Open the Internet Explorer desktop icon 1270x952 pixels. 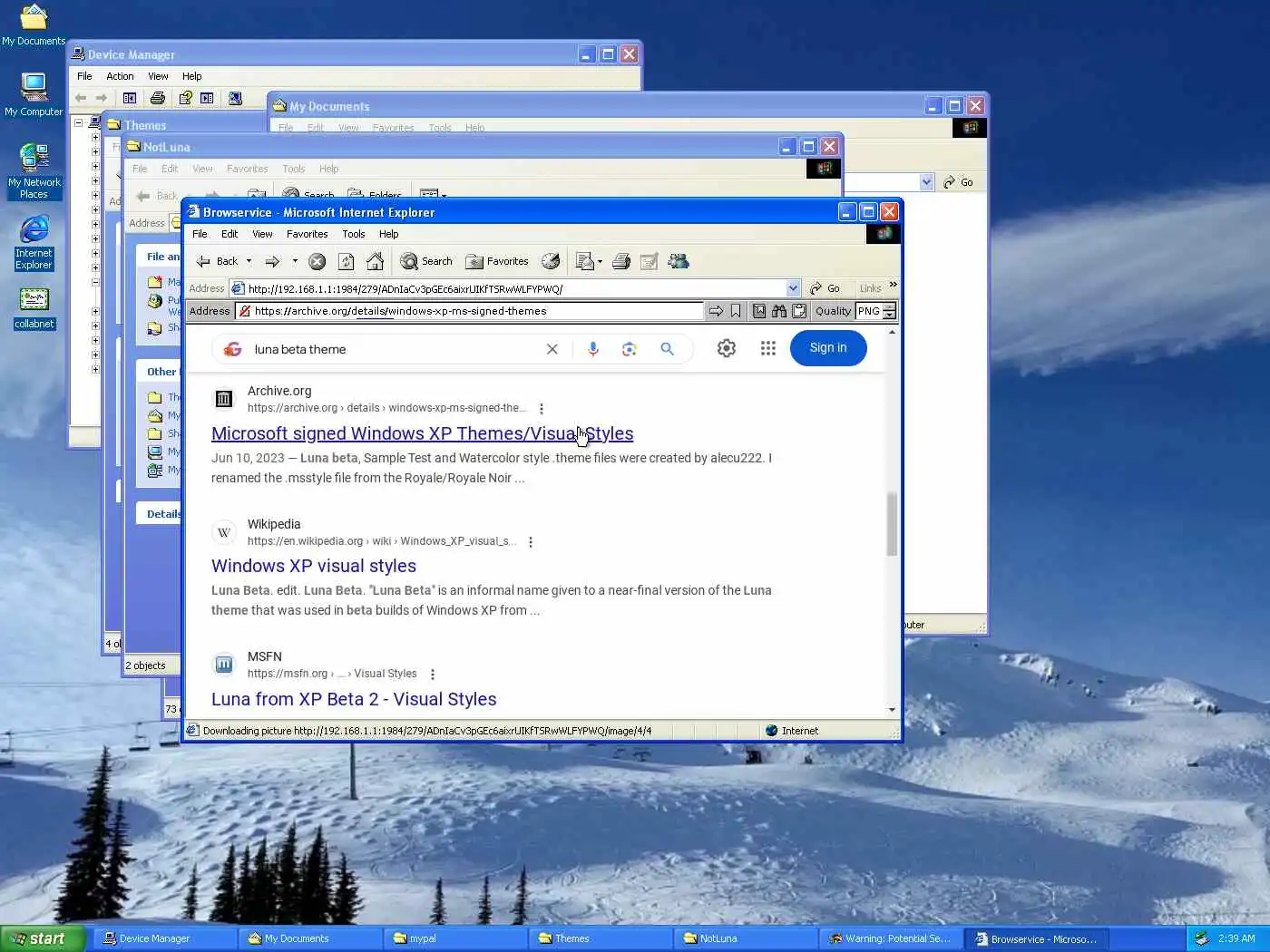tap(34, 243)
